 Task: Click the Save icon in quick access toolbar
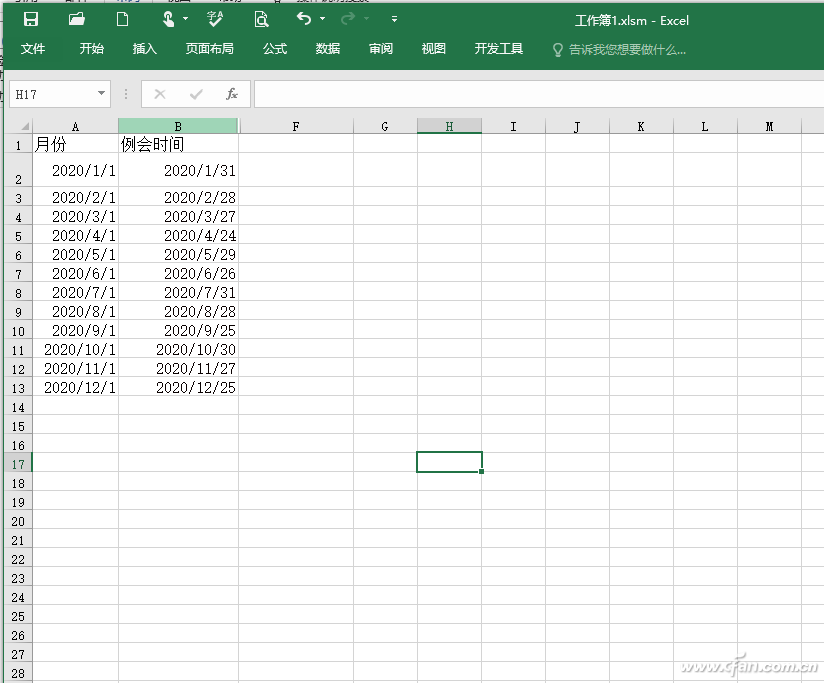click(31, 19)
